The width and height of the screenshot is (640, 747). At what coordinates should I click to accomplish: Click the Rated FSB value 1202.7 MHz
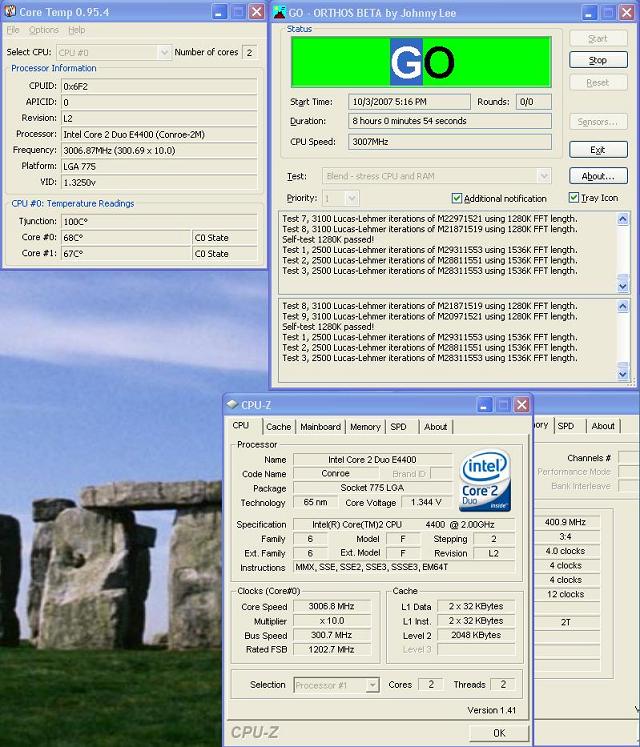pos(331,649)
